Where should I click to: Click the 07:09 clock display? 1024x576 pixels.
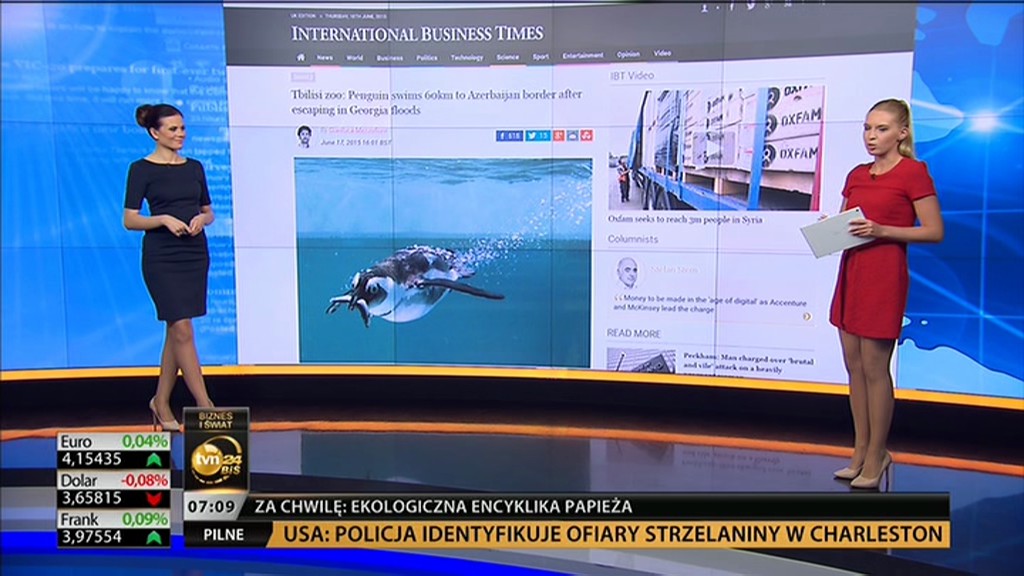[211, 507]
